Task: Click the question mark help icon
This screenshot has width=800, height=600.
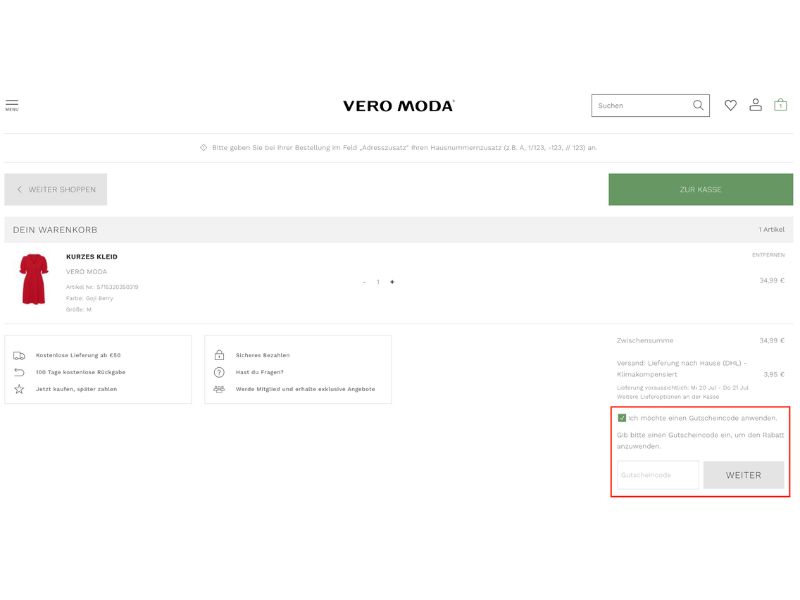Action: pos(219,372)
